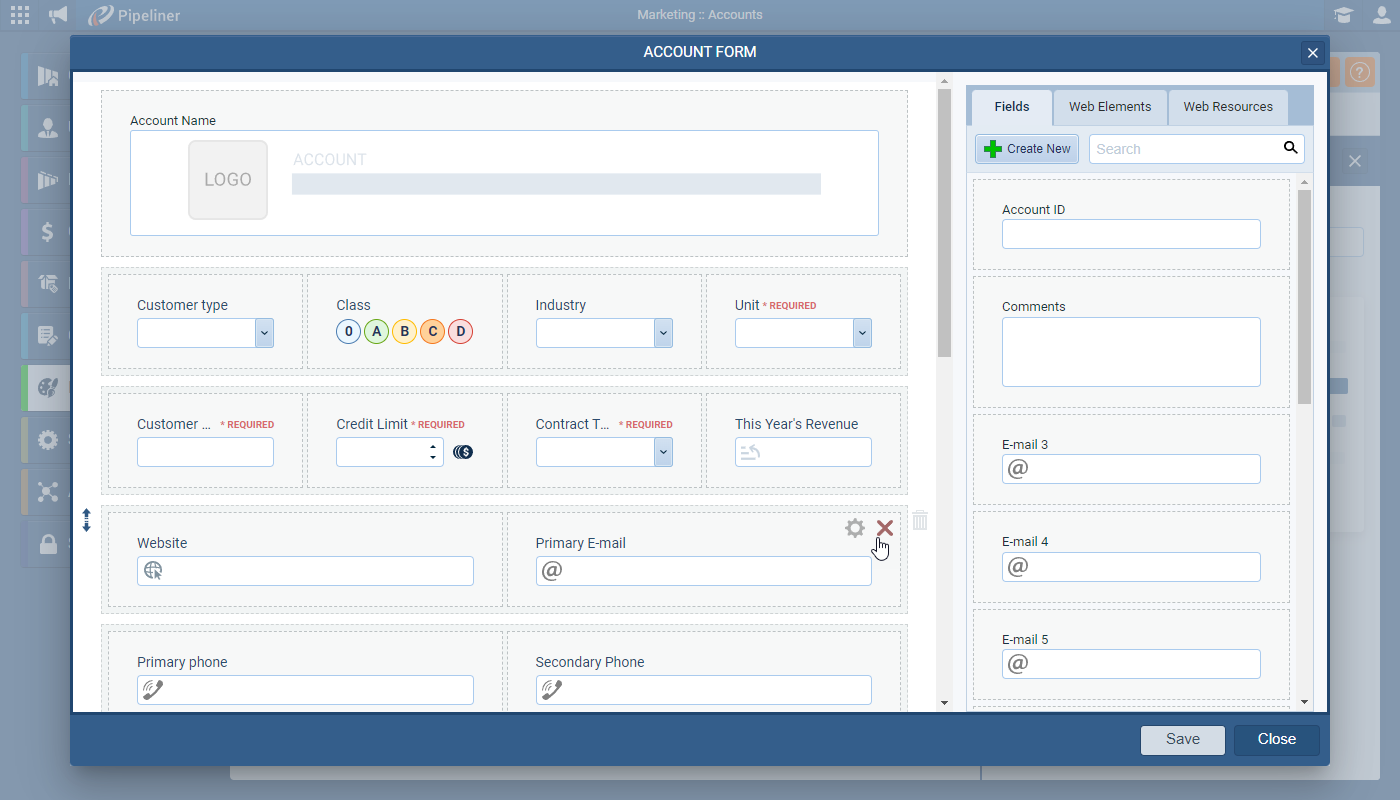Switch to the Web Resources tab

tap(1228, 107)
